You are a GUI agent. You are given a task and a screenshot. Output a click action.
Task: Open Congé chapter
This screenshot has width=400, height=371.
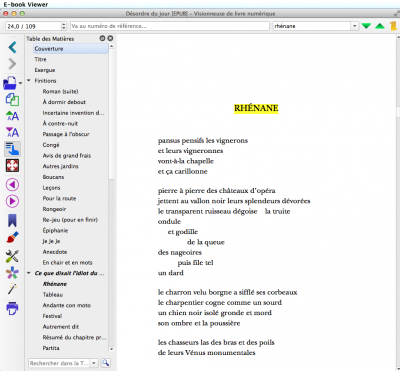tap(51, 145)
